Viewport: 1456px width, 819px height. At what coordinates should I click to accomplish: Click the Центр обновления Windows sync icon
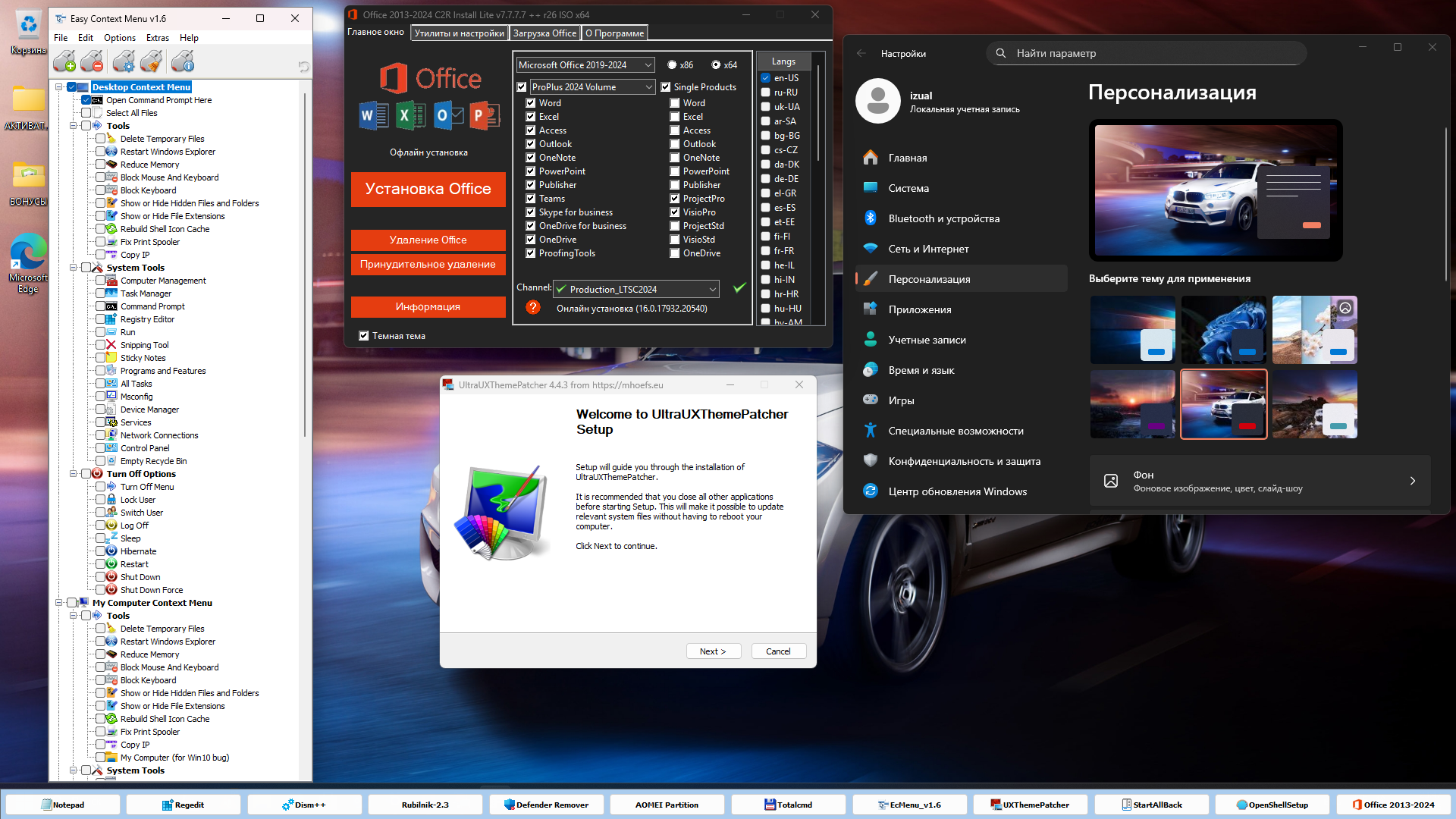pos(871,491)
